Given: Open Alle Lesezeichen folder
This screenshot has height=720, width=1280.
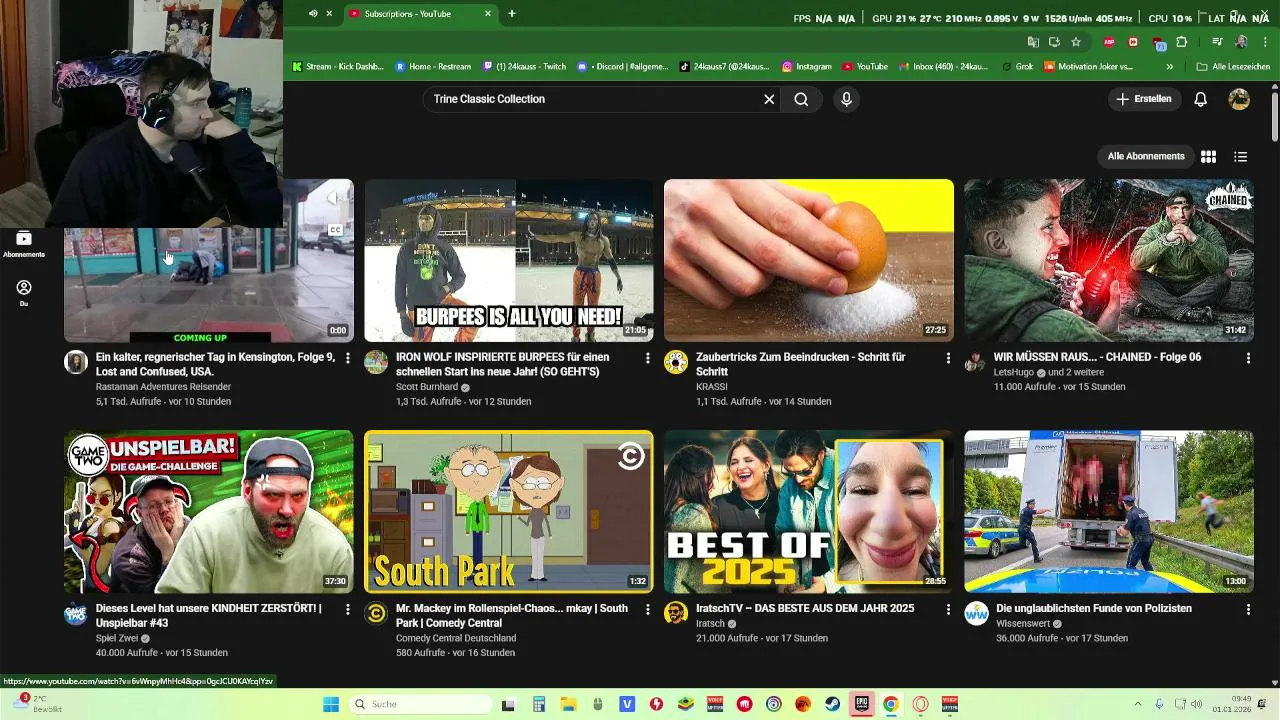Looking at the screenshot, I should pyautogui.click(x=1233, y=67).
